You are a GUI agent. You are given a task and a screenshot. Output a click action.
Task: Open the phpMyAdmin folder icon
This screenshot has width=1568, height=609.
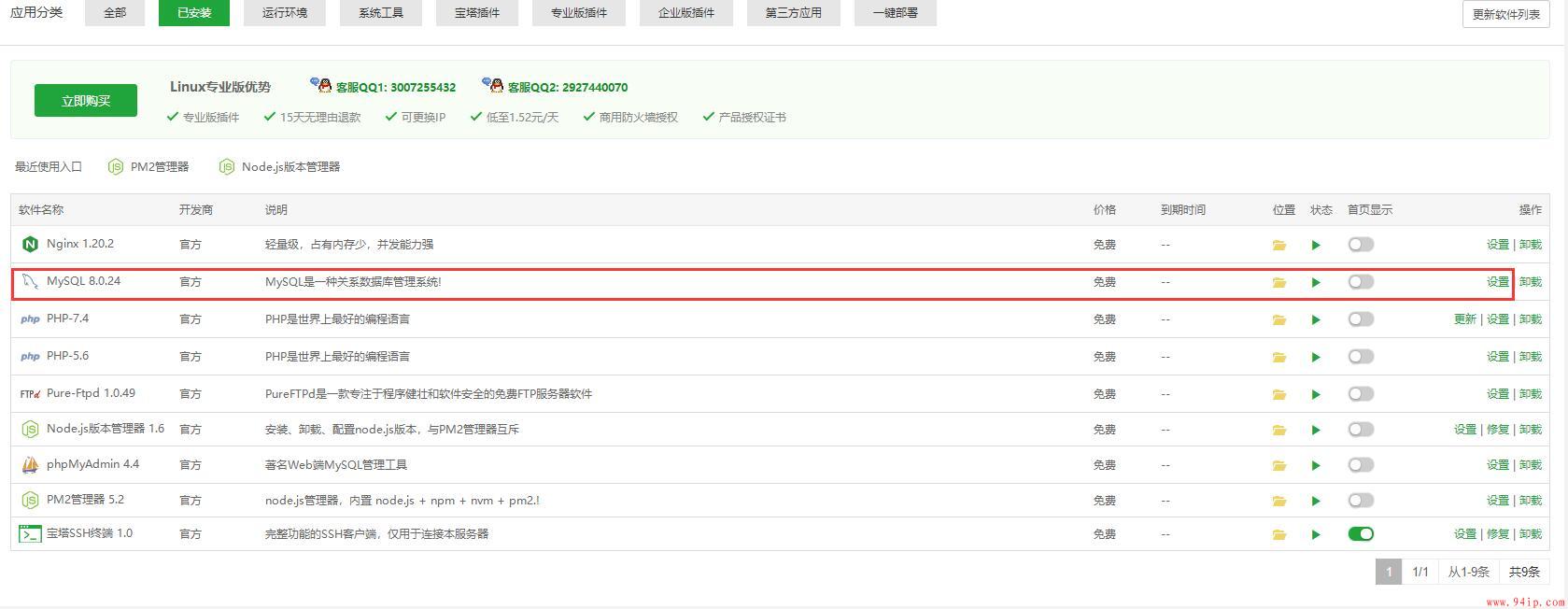click(x=1278, y=465)
